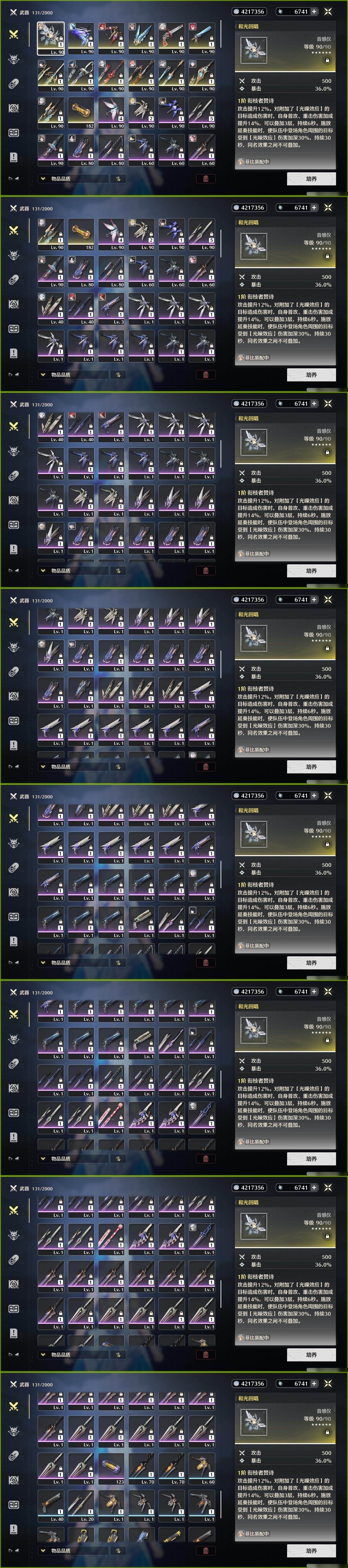Toggle sort order arrows in topmost panel

click(117, 179)
